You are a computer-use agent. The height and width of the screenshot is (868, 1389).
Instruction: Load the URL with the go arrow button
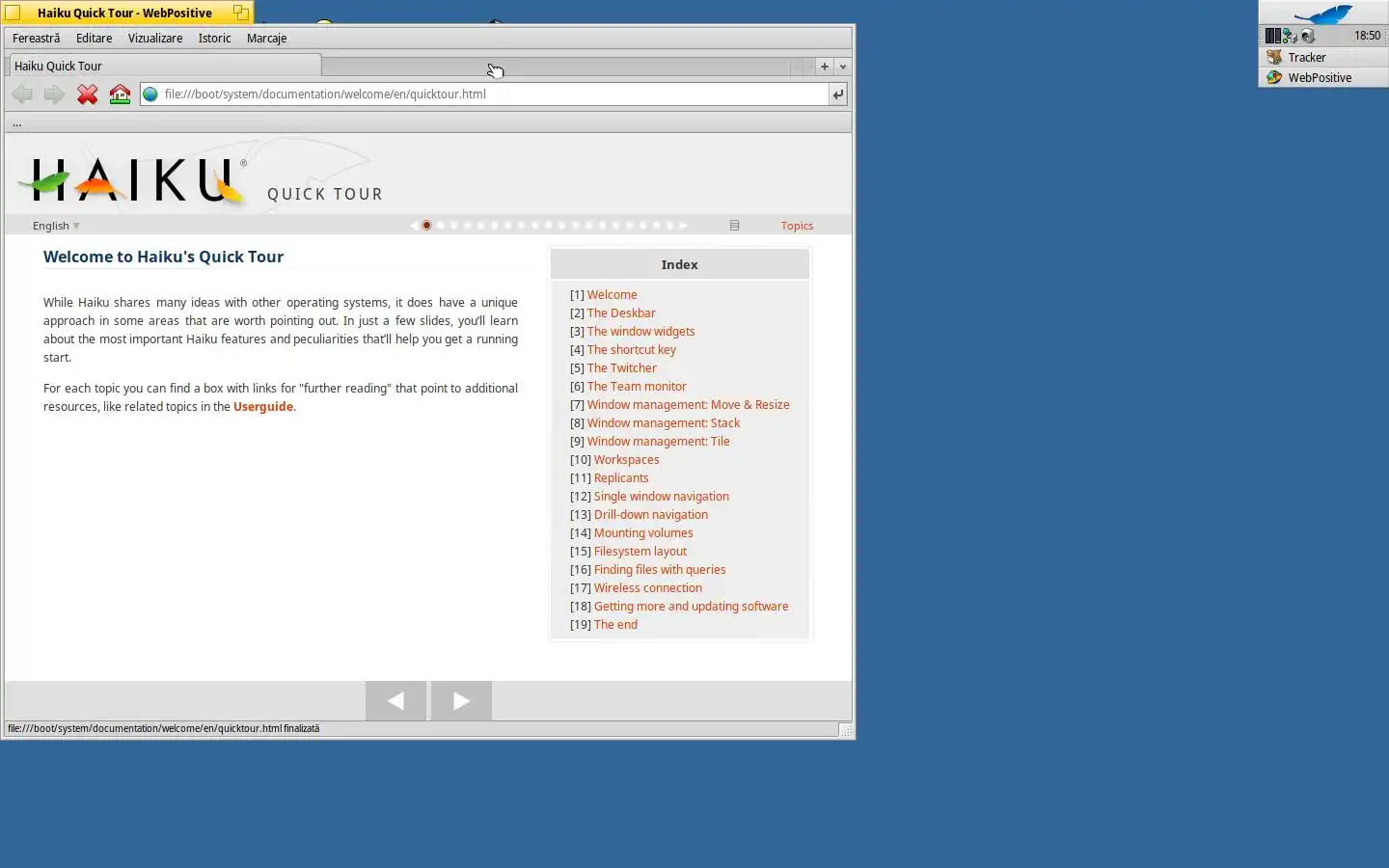(x=838, y=95)
